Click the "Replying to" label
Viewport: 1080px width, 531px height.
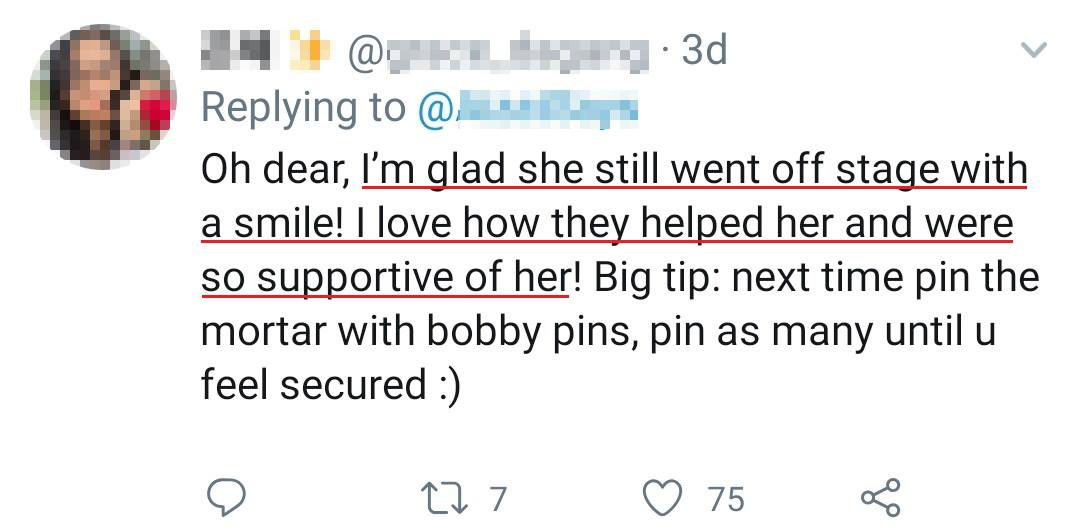(304, 108)
